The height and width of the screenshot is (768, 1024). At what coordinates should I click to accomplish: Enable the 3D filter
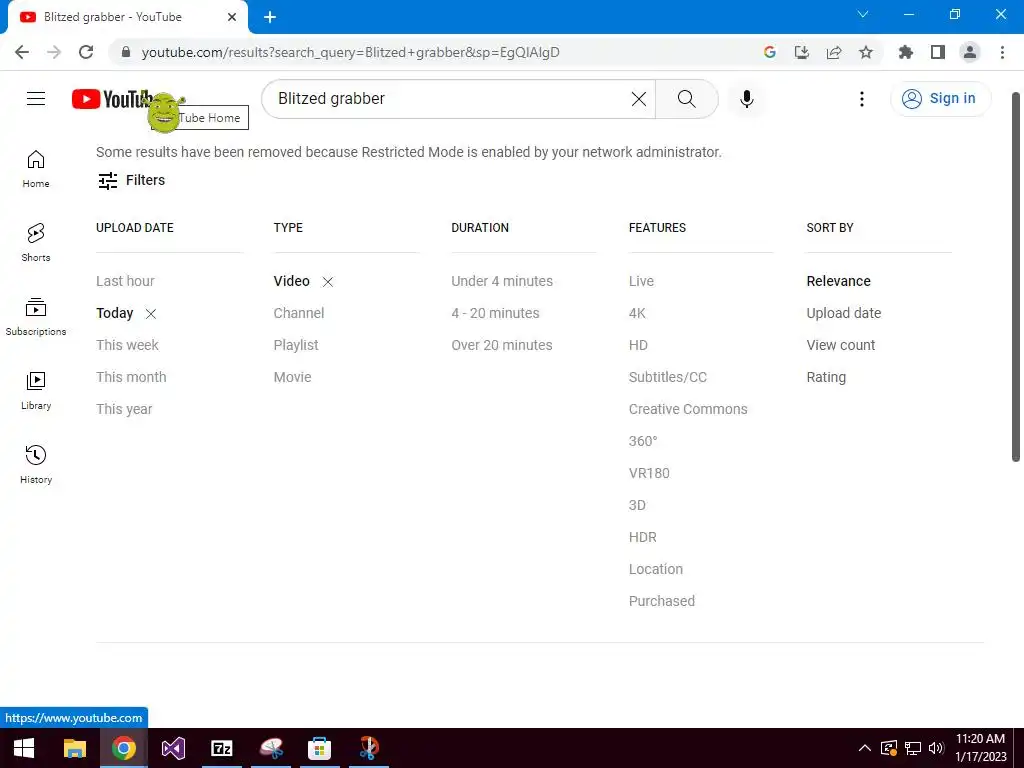click(x=637, y=505)
